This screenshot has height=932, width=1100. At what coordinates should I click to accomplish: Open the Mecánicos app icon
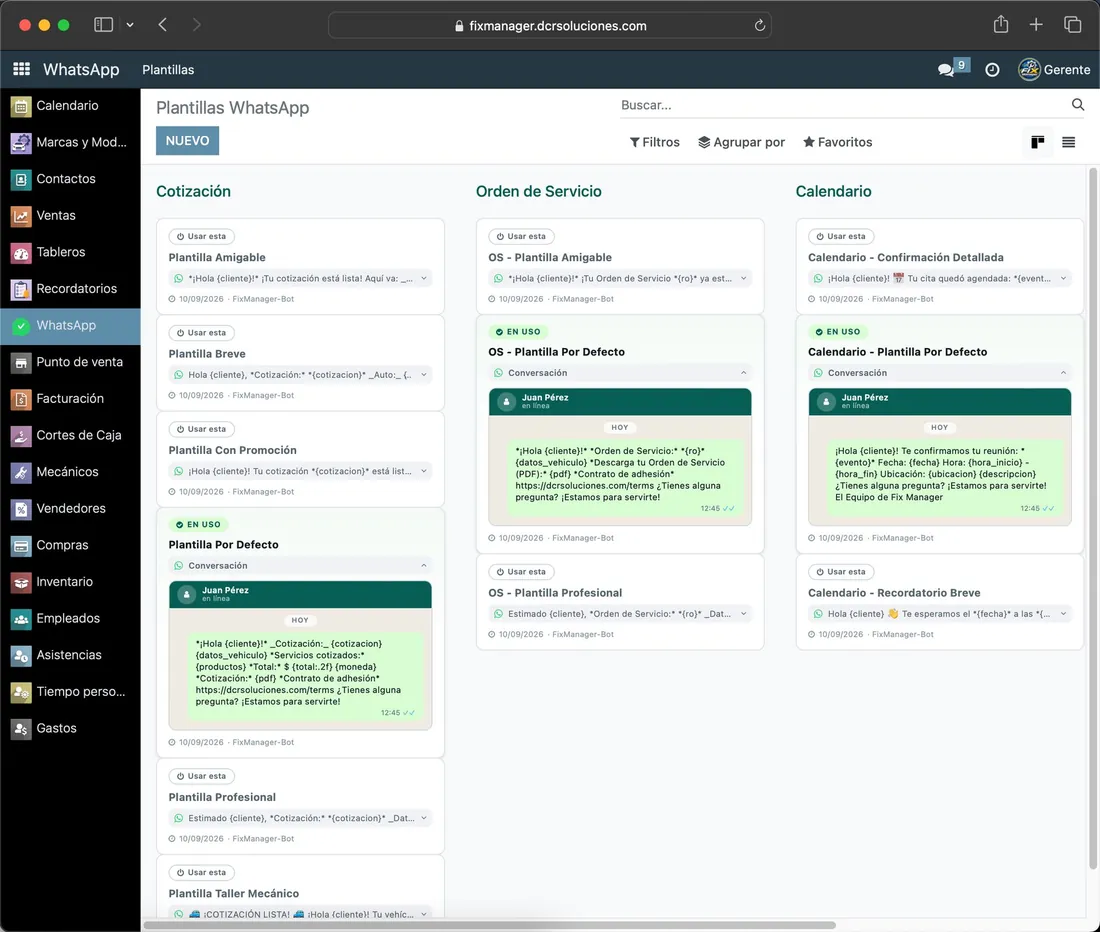click(21, 472)
